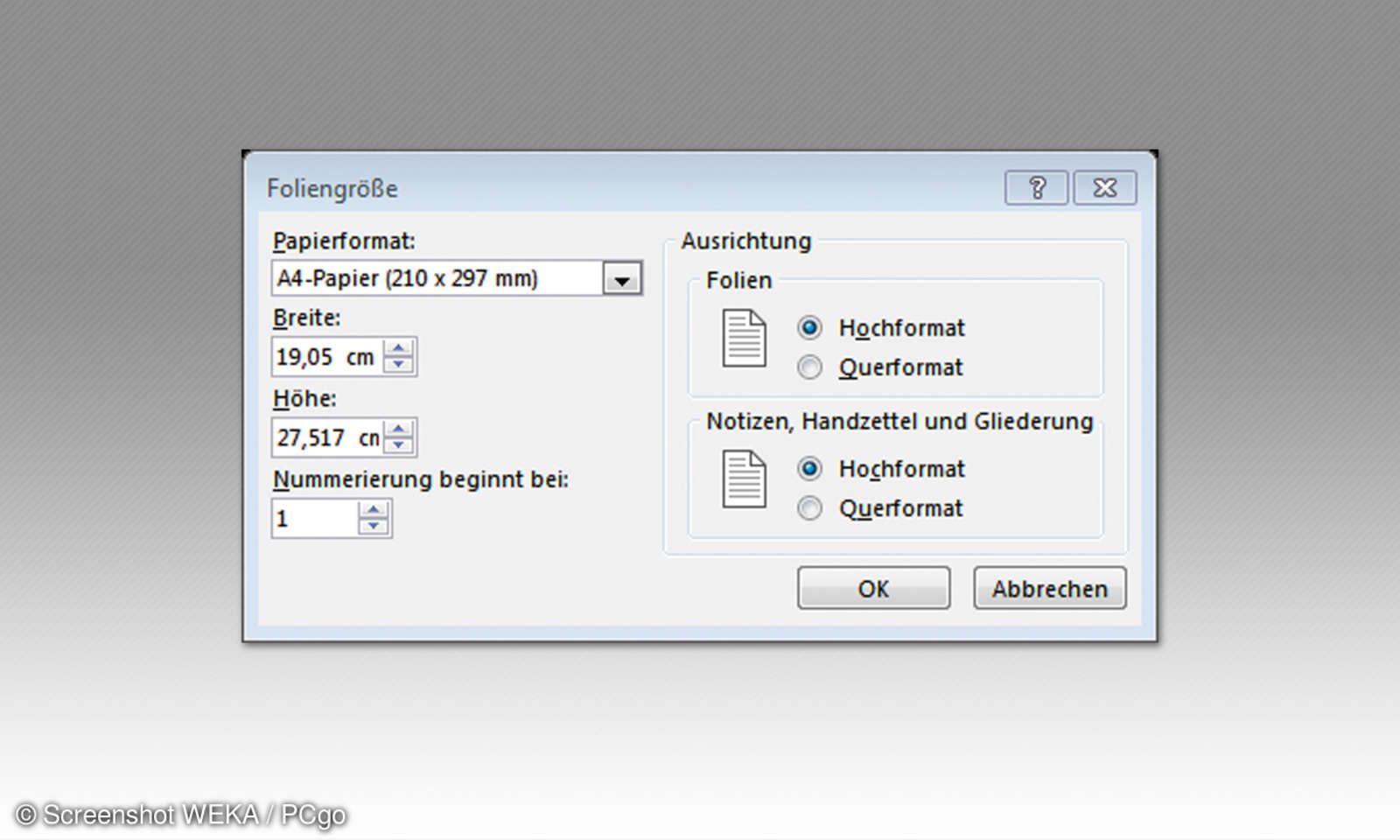This screenshot has height=840, width=1400.
Task: Click the Notizen page orientation icon
Action: (744, 479)
